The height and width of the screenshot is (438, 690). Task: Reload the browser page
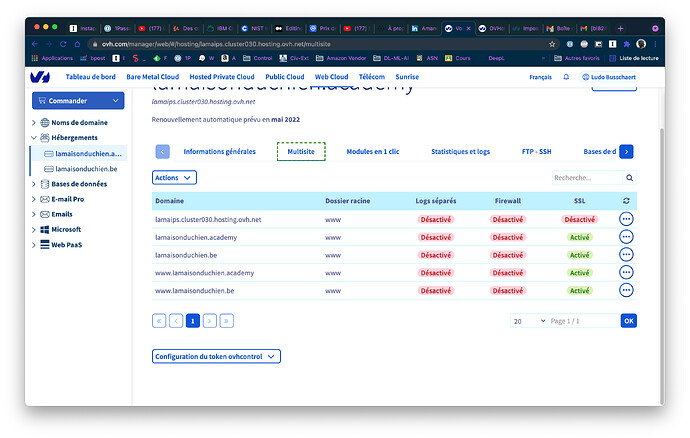63,44
